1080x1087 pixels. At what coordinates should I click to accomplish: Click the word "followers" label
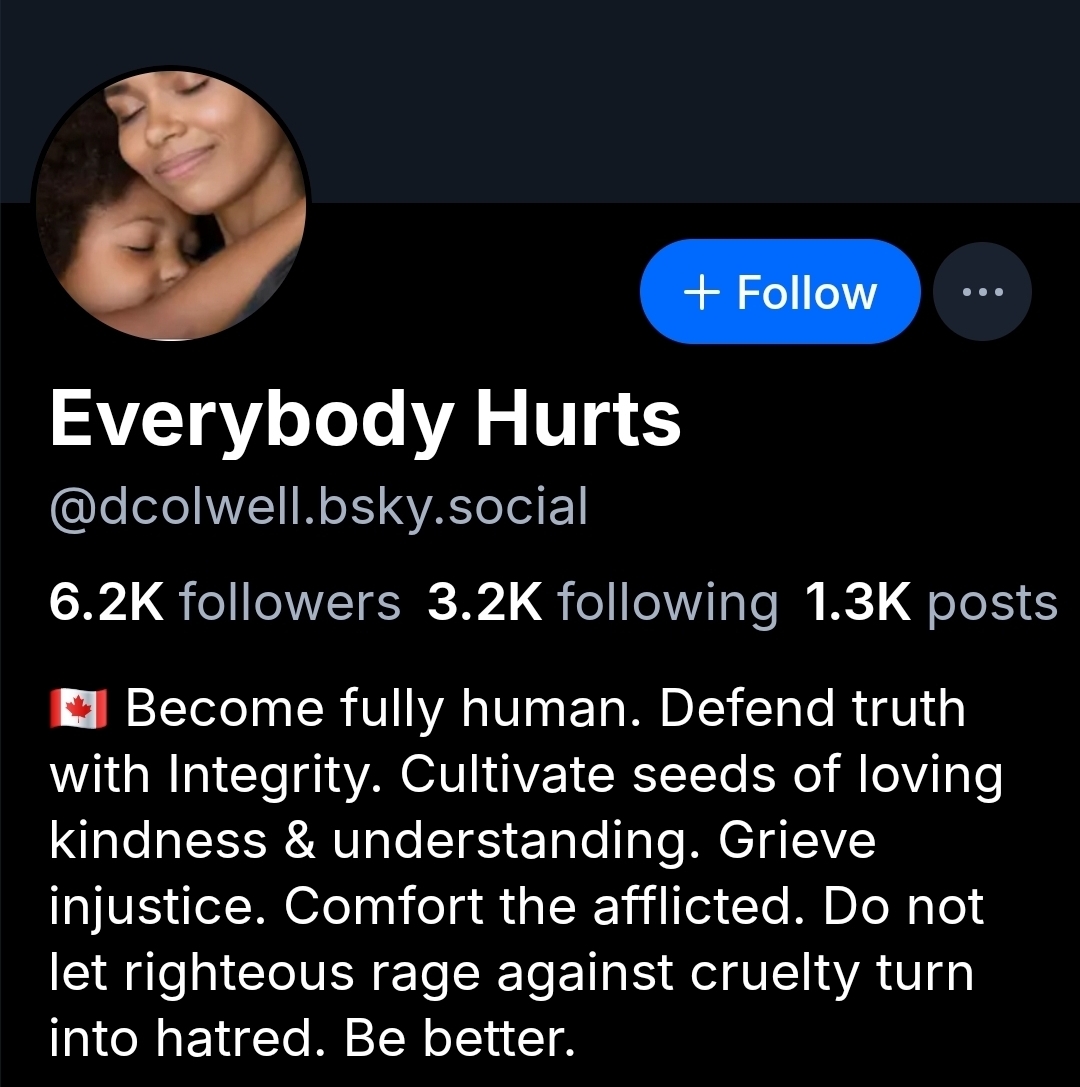290,602
